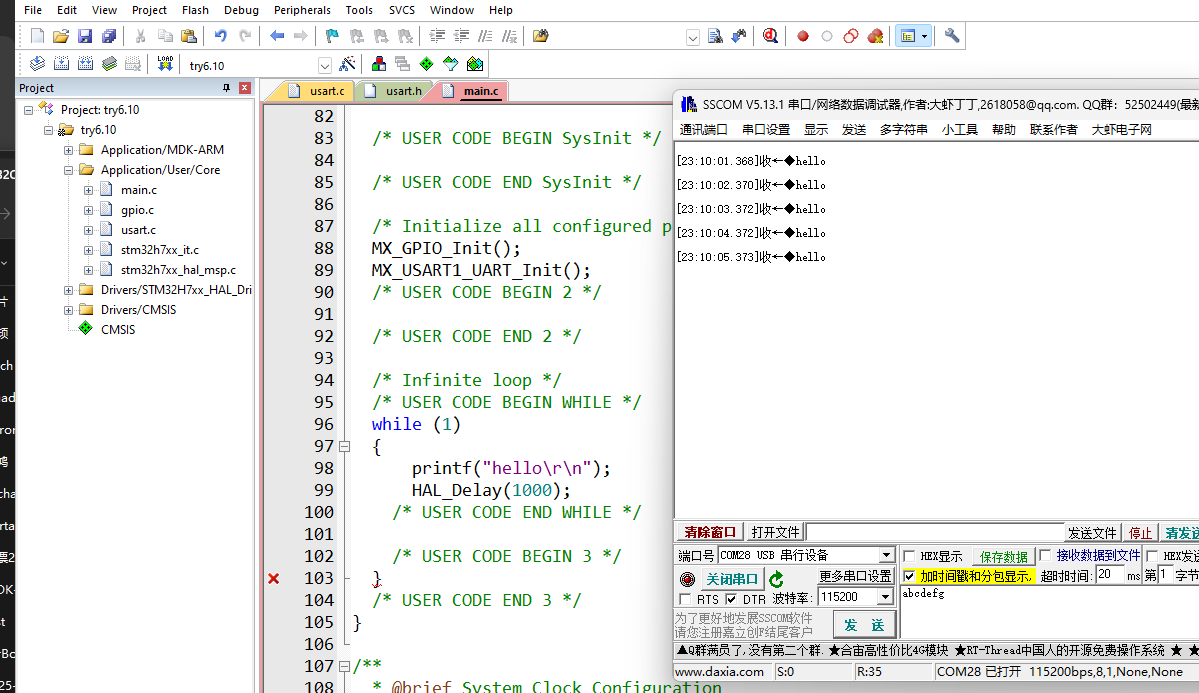Open Configuration with the wrench icon
Viewport: 1199px width, 693px height.
point(952,36)
